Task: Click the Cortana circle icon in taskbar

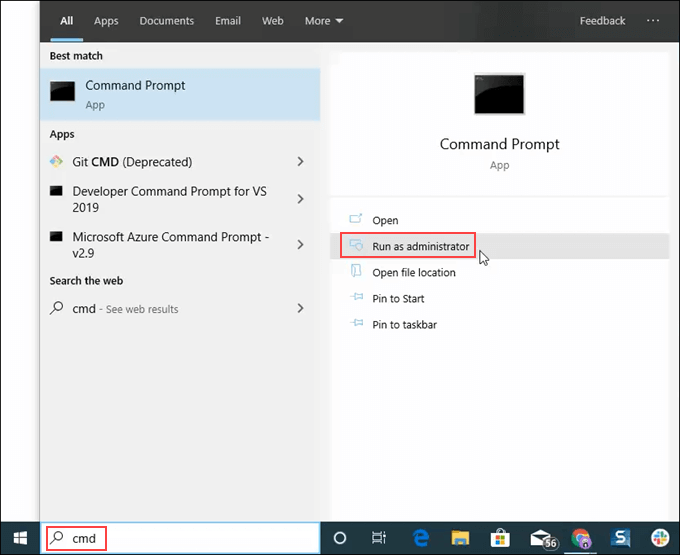Action: 340,538
